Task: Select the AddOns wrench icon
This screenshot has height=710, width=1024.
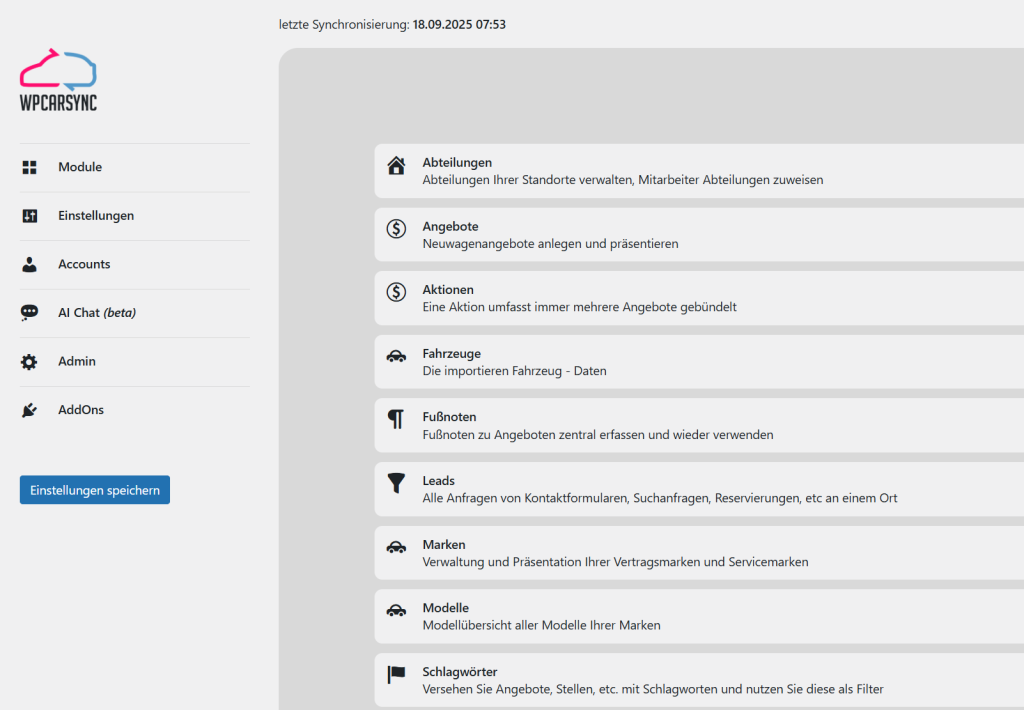Action: (x=29, y=409)
